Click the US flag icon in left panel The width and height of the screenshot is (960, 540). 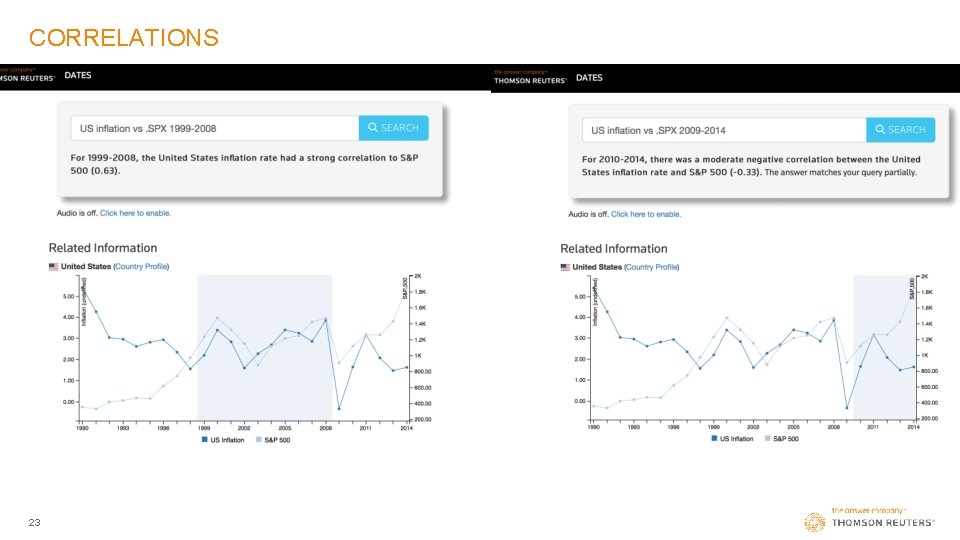[x=53, y=266]
